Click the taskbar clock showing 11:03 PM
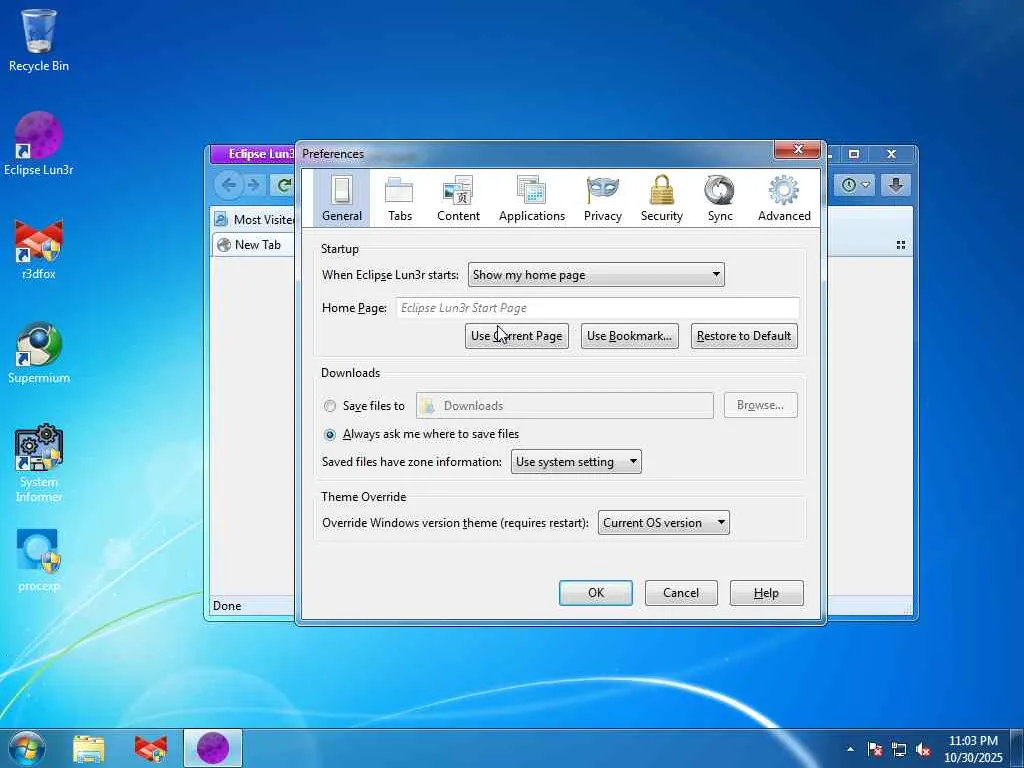 click(973, 749)
